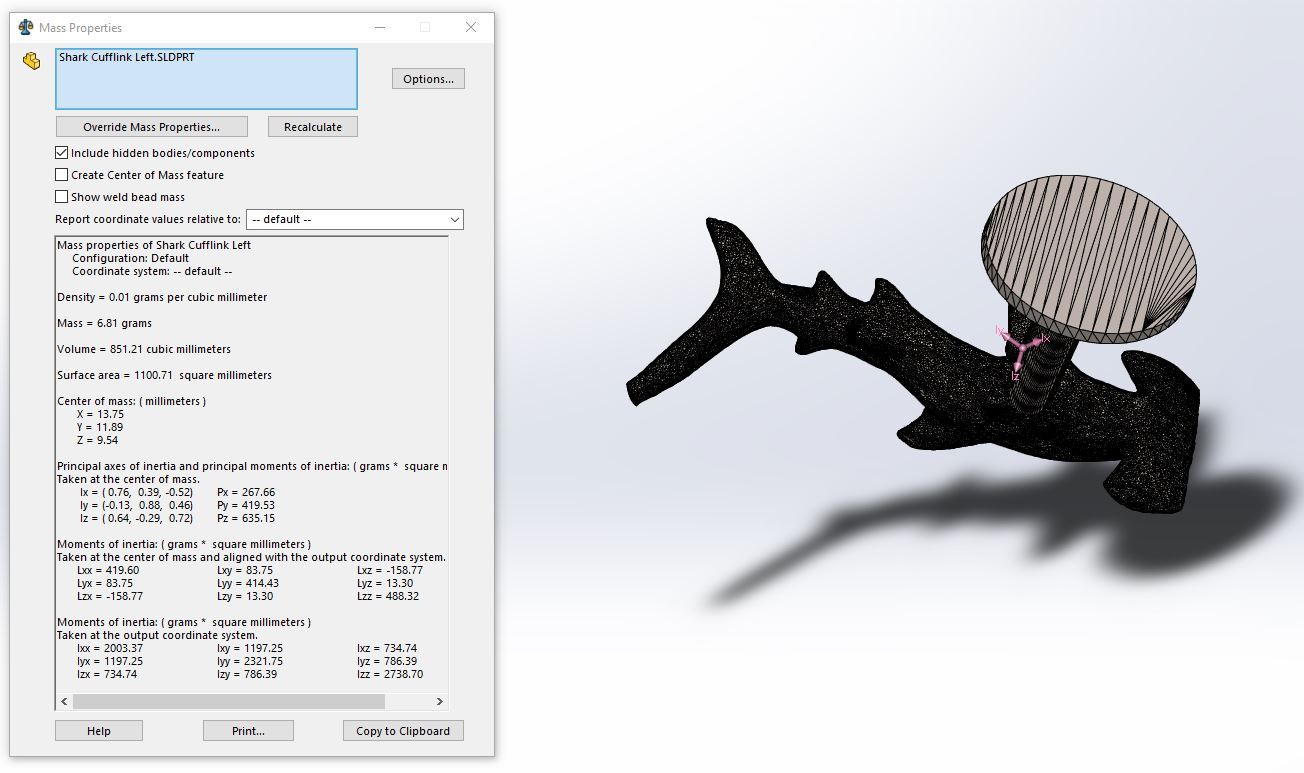Click the Ixx = 2003.37 value
This screenshot has width=1304, height=773.
pos(110,648)
